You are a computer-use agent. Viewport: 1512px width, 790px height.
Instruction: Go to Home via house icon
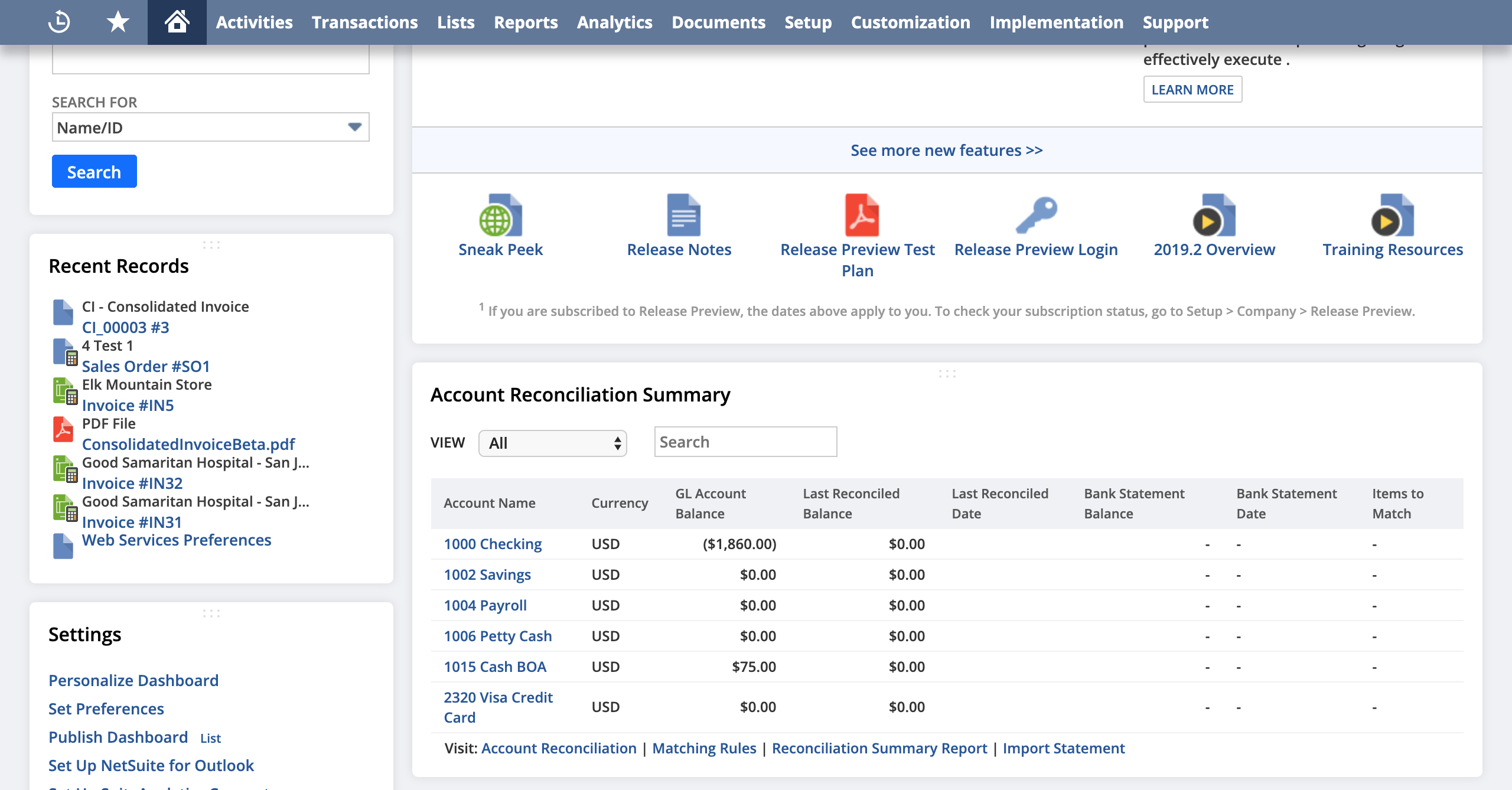(177, 22)
